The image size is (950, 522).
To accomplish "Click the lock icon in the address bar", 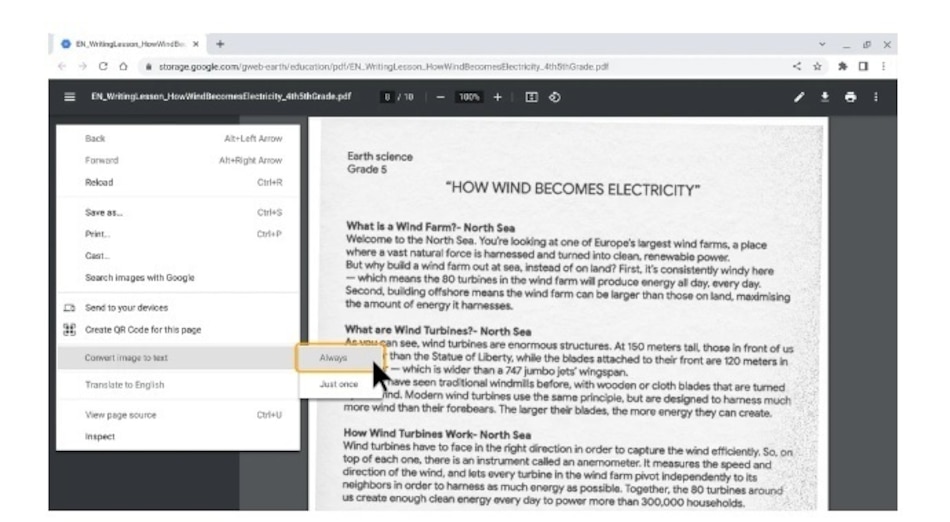I will tap(148, 67).
